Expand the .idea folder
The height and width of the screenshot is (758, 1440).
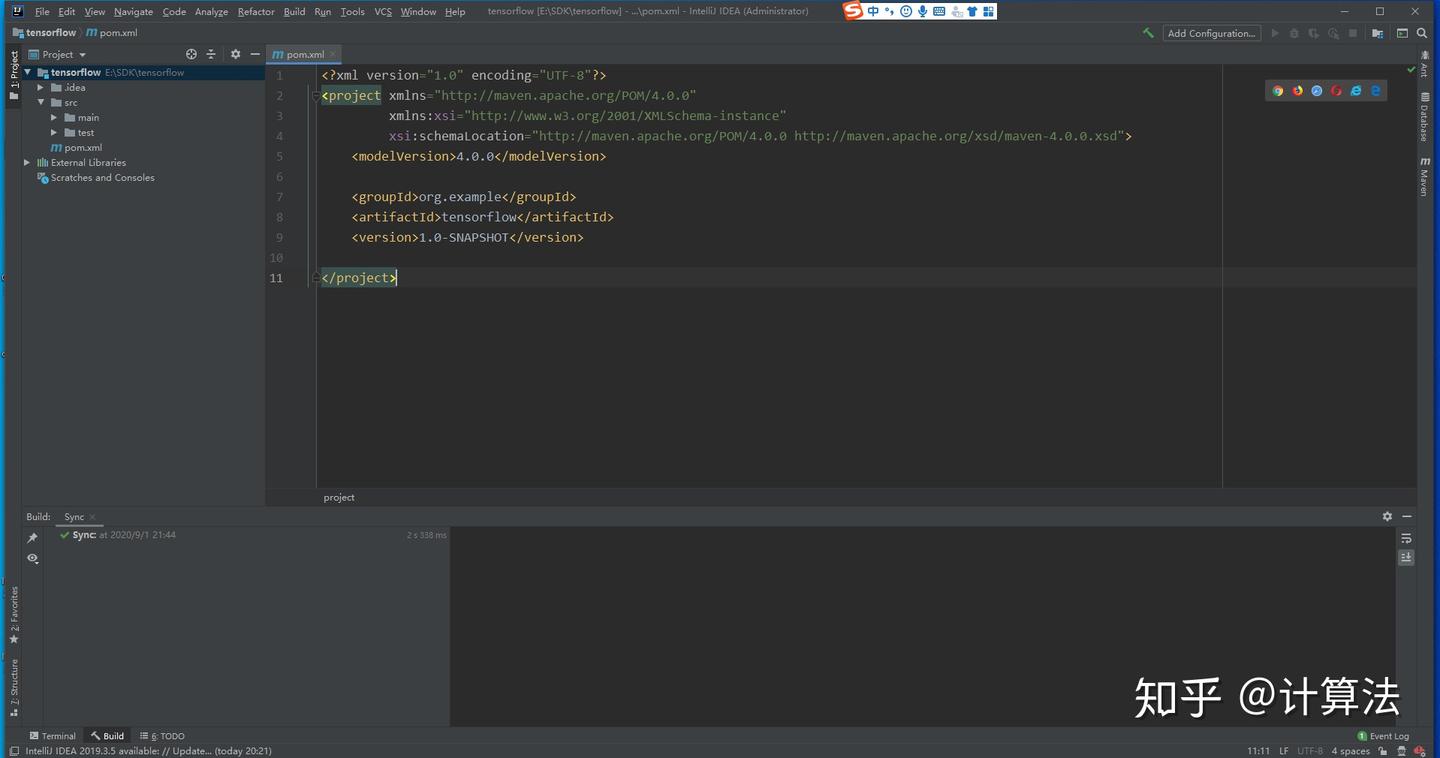(41, 87)
